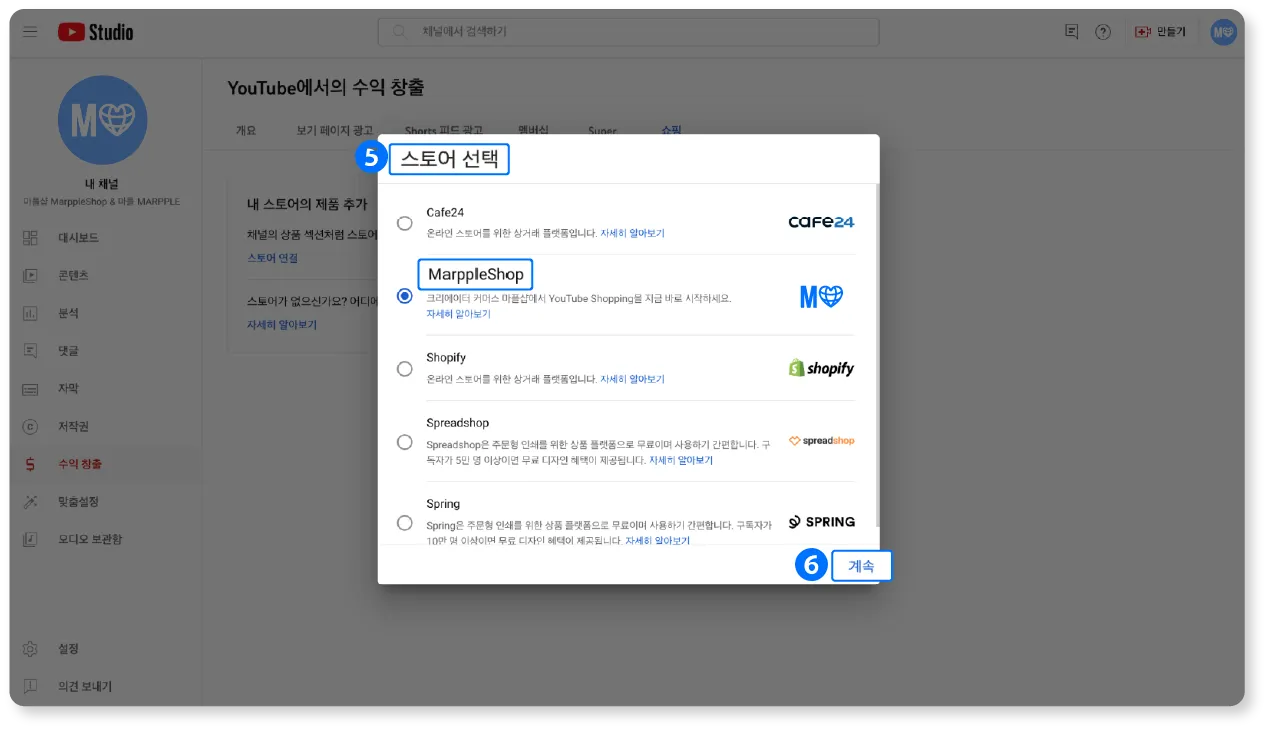Select the Spring radio button
This screenshot has height=731, width=1270.
tap(404, 522)
